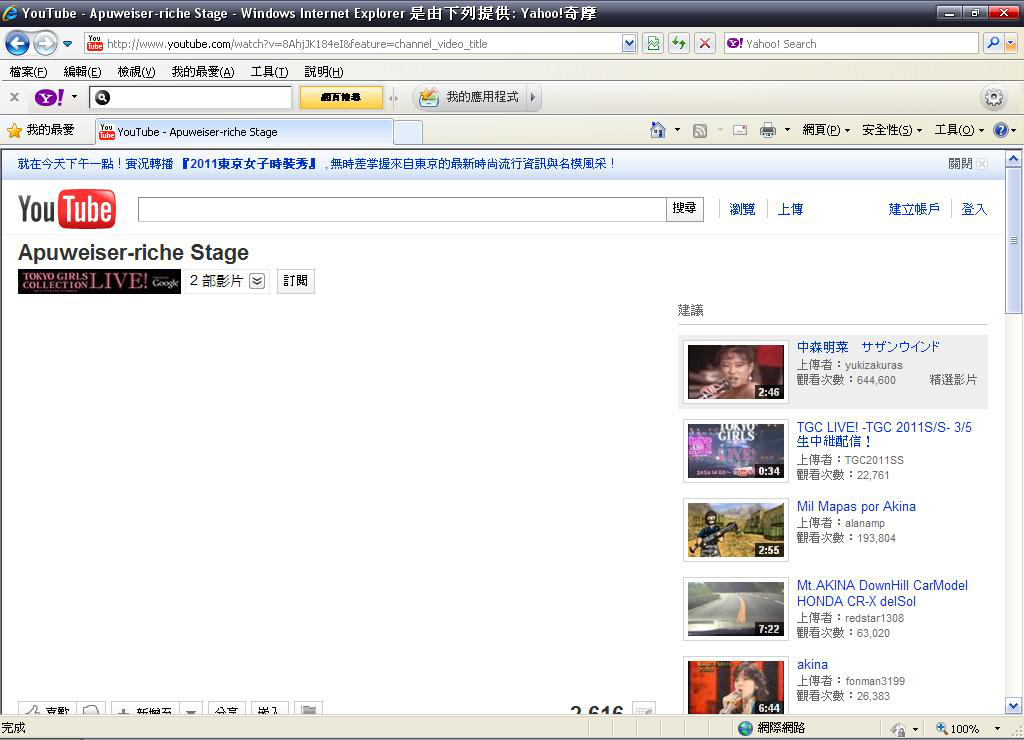
Task: Open the TGC LIVE! -TGC 2011S/S- video link
Action: 884,434
